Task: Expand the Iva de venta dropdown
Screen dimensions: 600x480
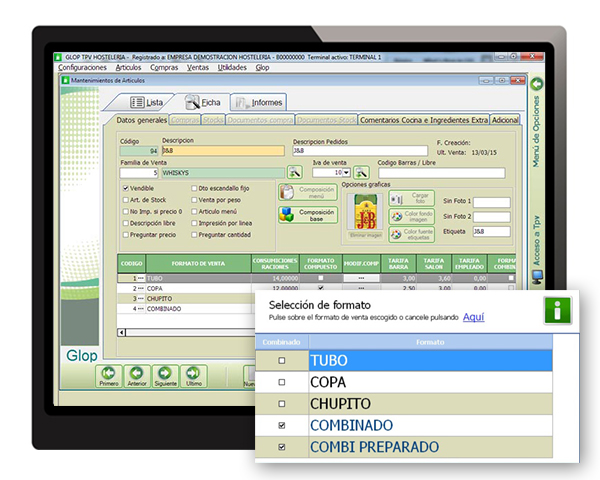Action: click(346, 173)
